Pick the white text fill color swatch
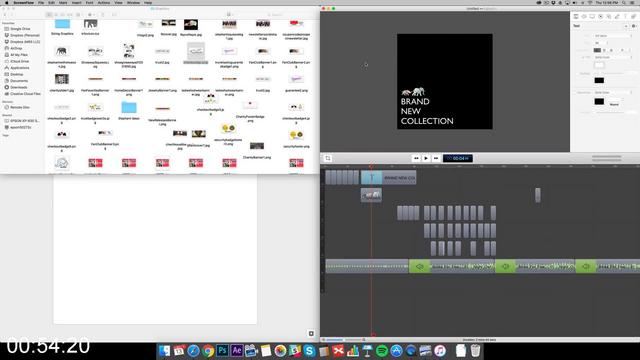 click(599, 65)
